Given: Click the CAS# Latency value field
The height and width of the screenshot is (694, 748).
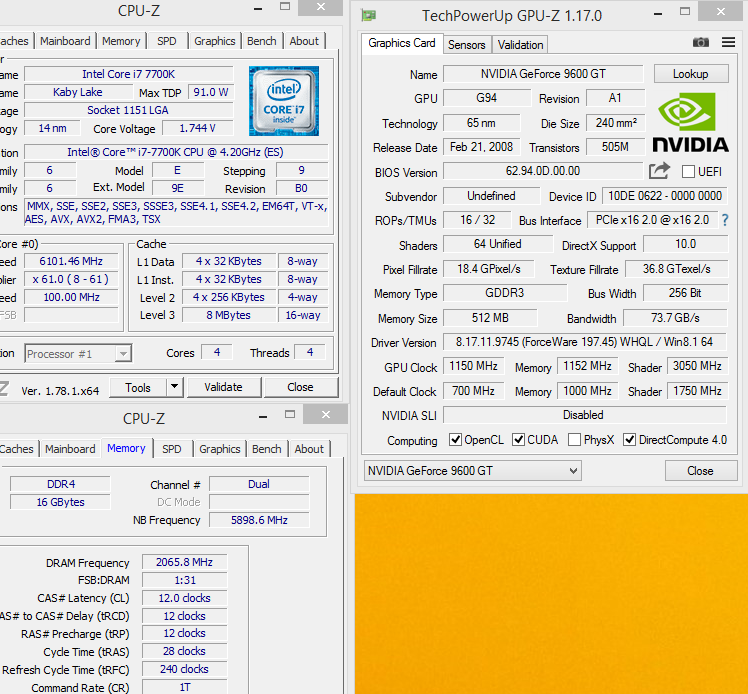Looking at the screenshot, I should (184, 598).
